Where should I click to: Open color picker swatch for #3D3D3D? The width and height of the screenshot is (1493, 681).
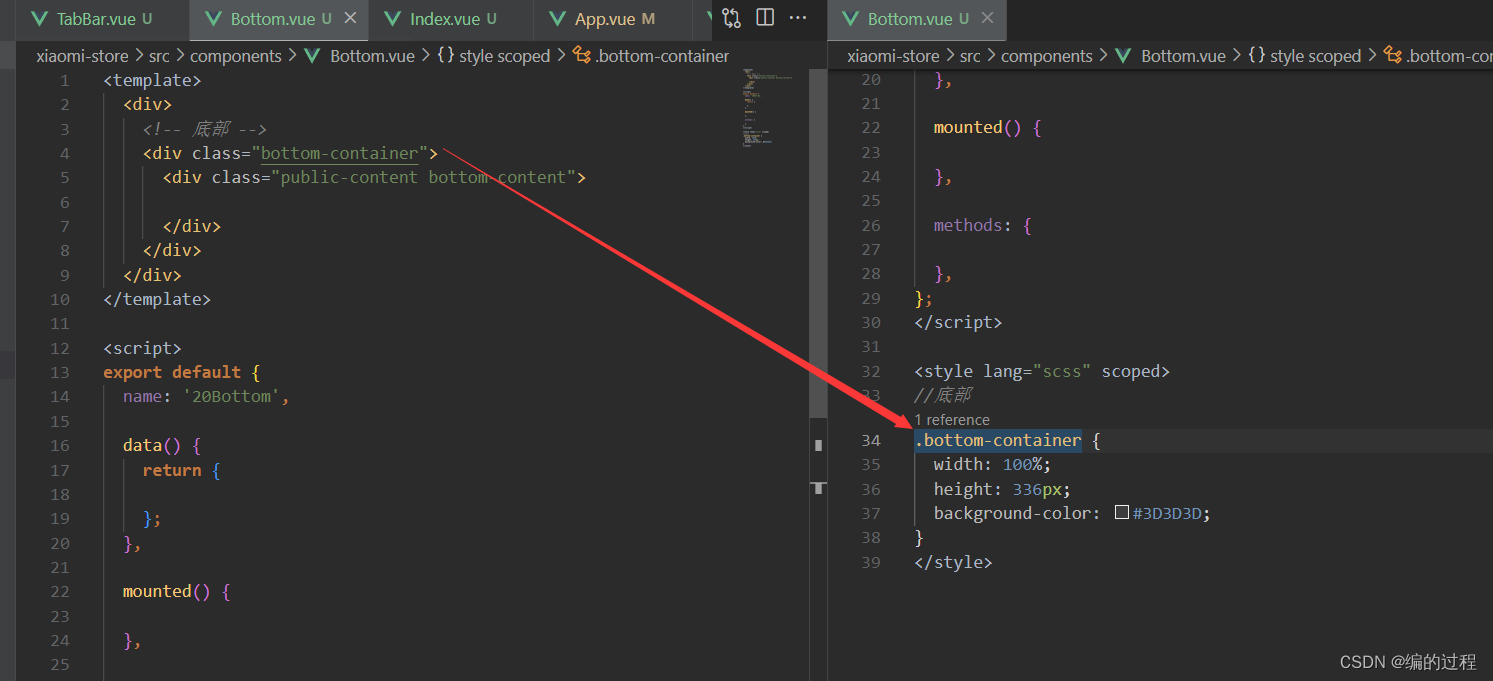[1122, 513]
